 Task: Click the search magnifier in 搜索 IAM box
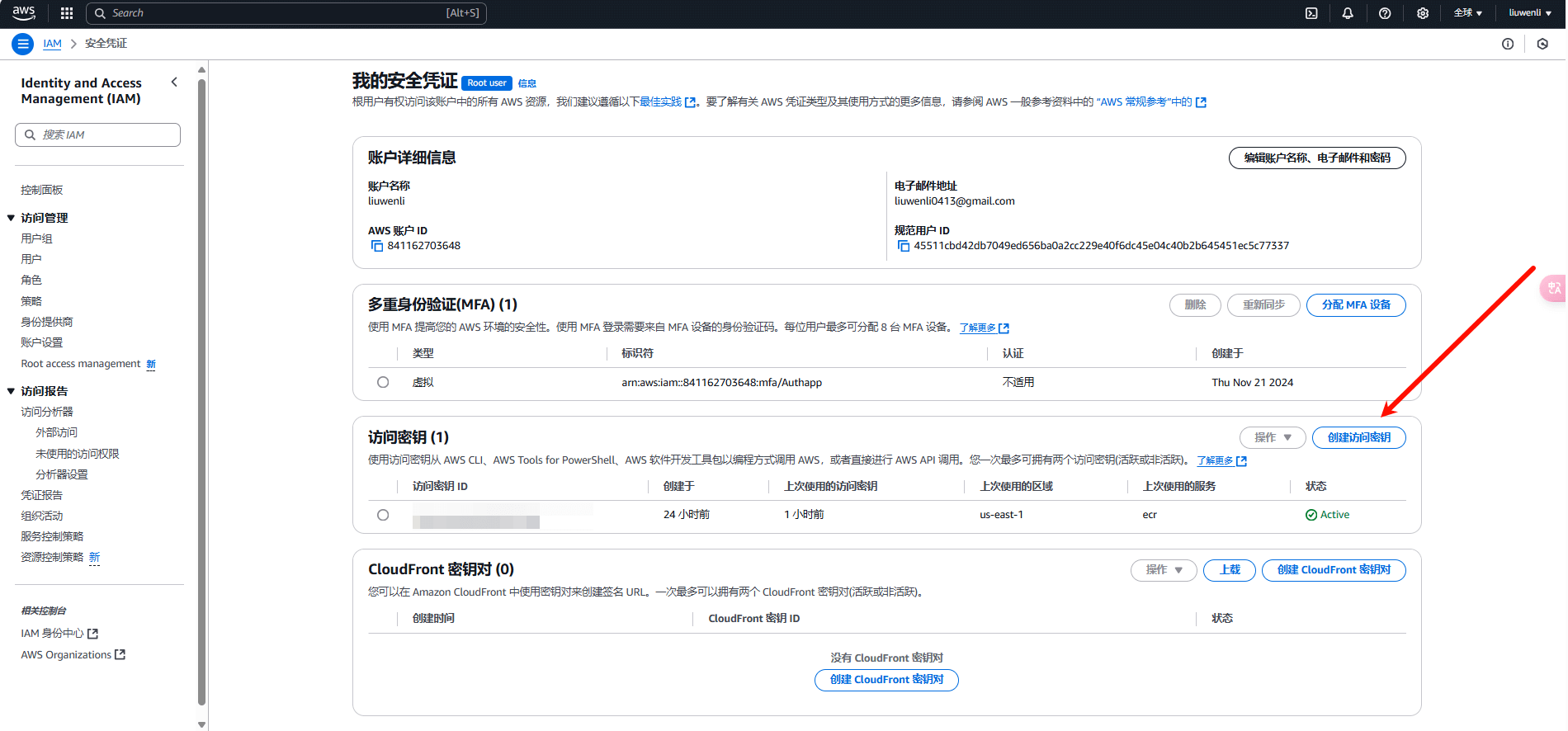(x=31, y=134)
